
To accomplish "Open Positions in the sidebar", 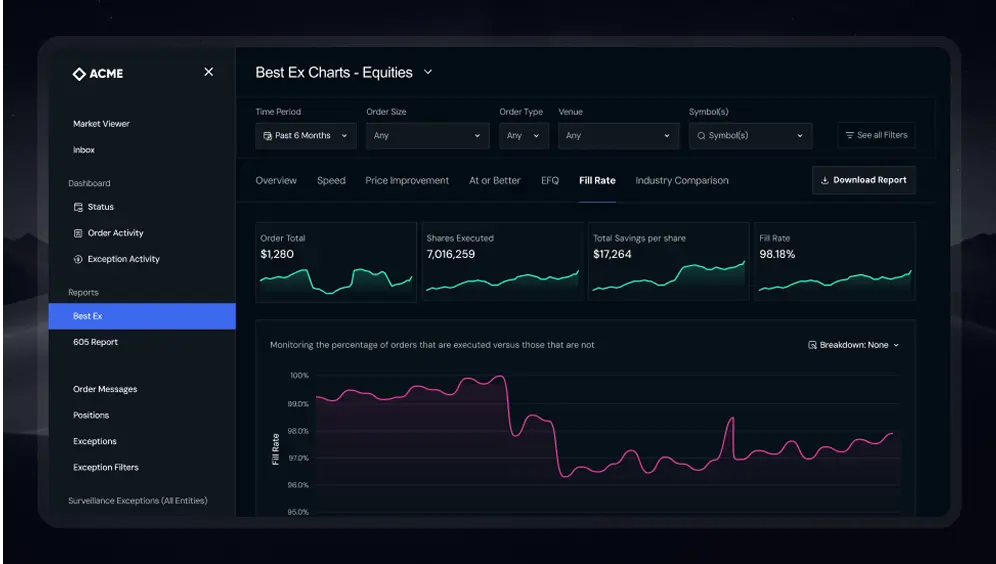I will pyautogui.click(x=91, y=415).
